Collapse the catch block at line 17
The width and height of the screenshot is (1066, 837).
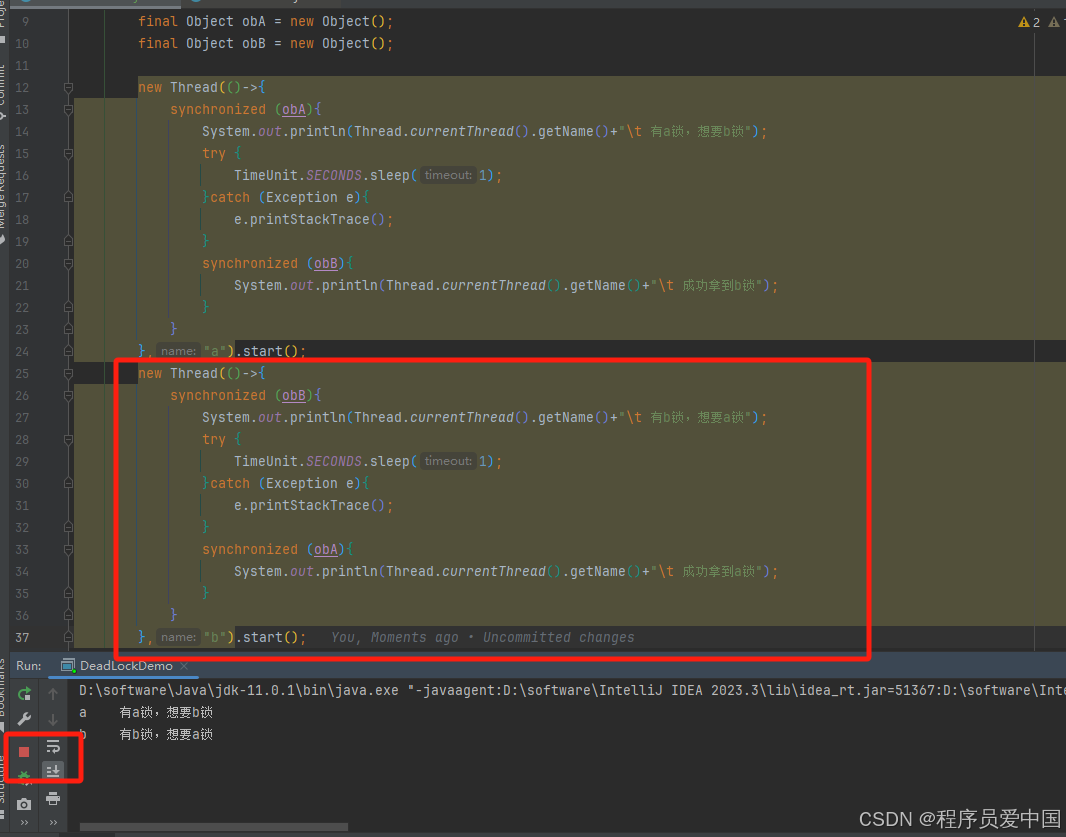coord(68,197)
